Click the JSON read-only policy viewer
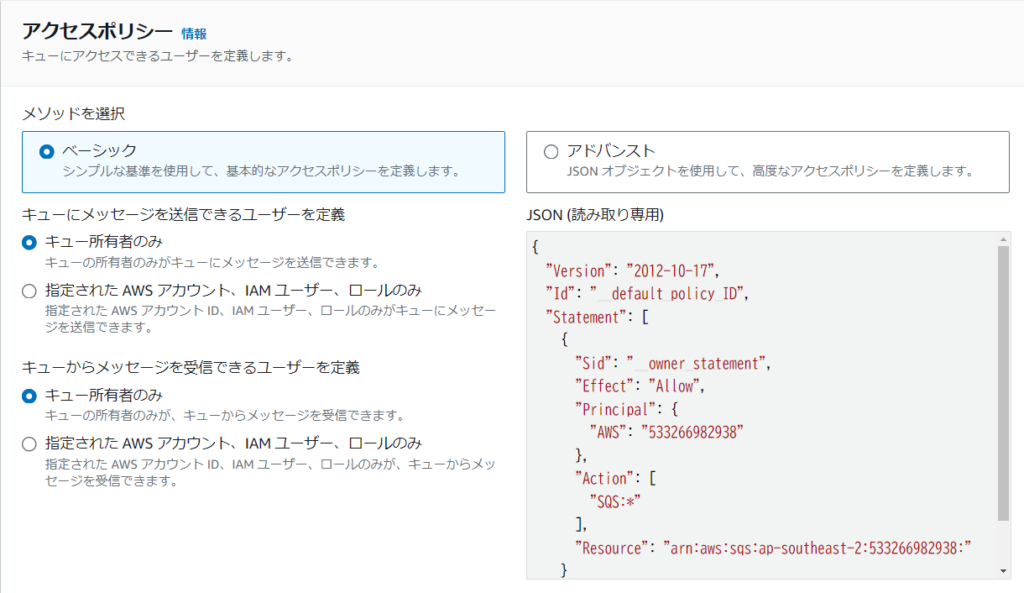1024x593 pixels. tap(750, 400)
